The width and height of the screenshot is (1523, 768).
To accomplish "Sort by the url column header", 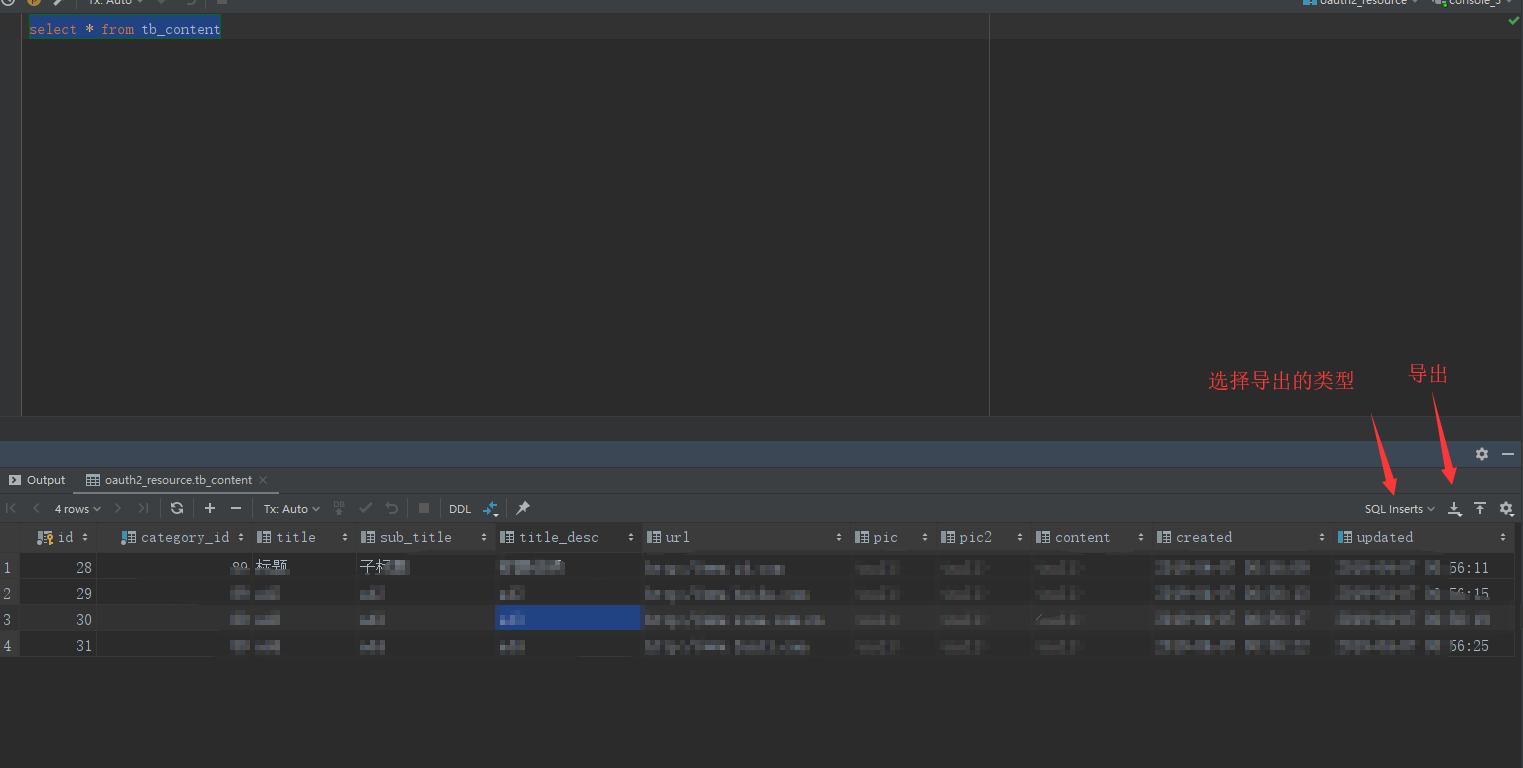I will [x=746, y=537].
